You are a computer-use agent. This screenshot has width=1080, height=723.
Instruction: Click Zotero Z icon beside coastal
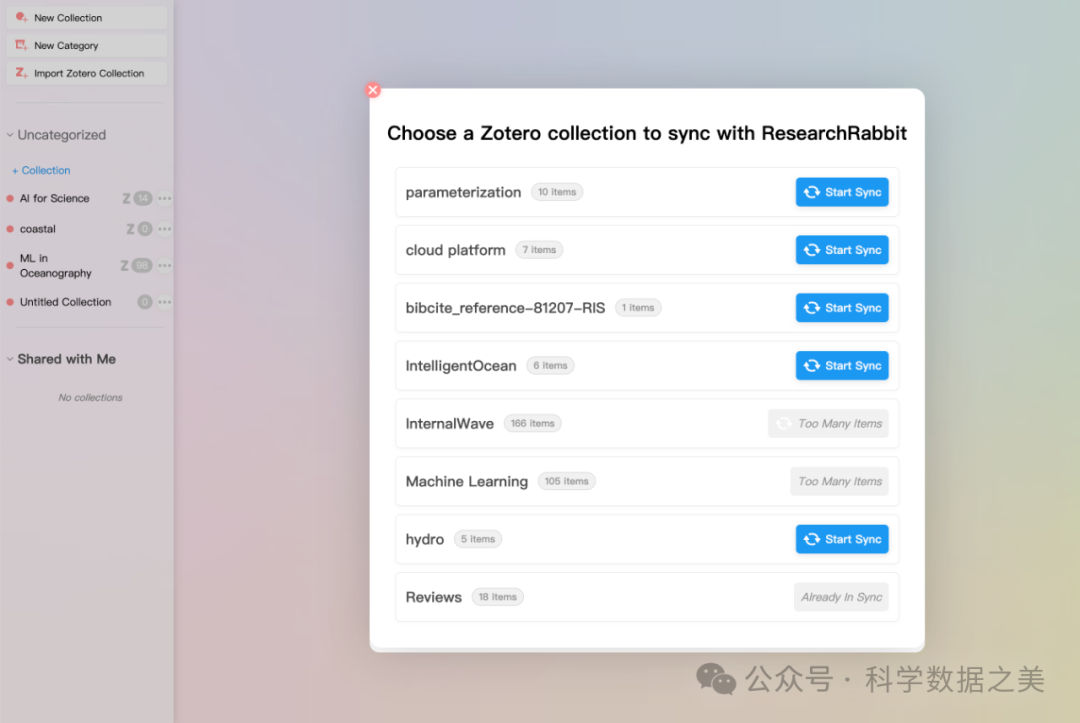coord(130,229)
